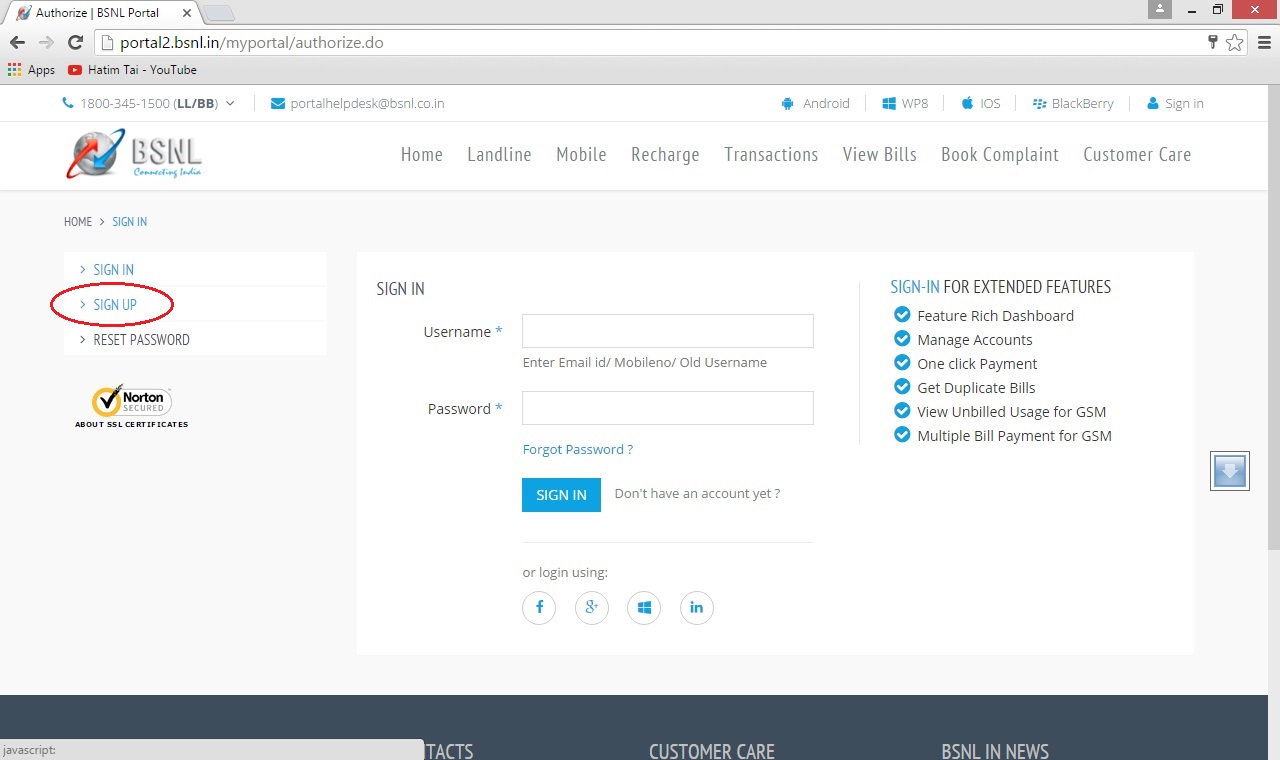Focus the Username input field
Viewport: 1280px width, 760px height.
[x=668, y=331]
